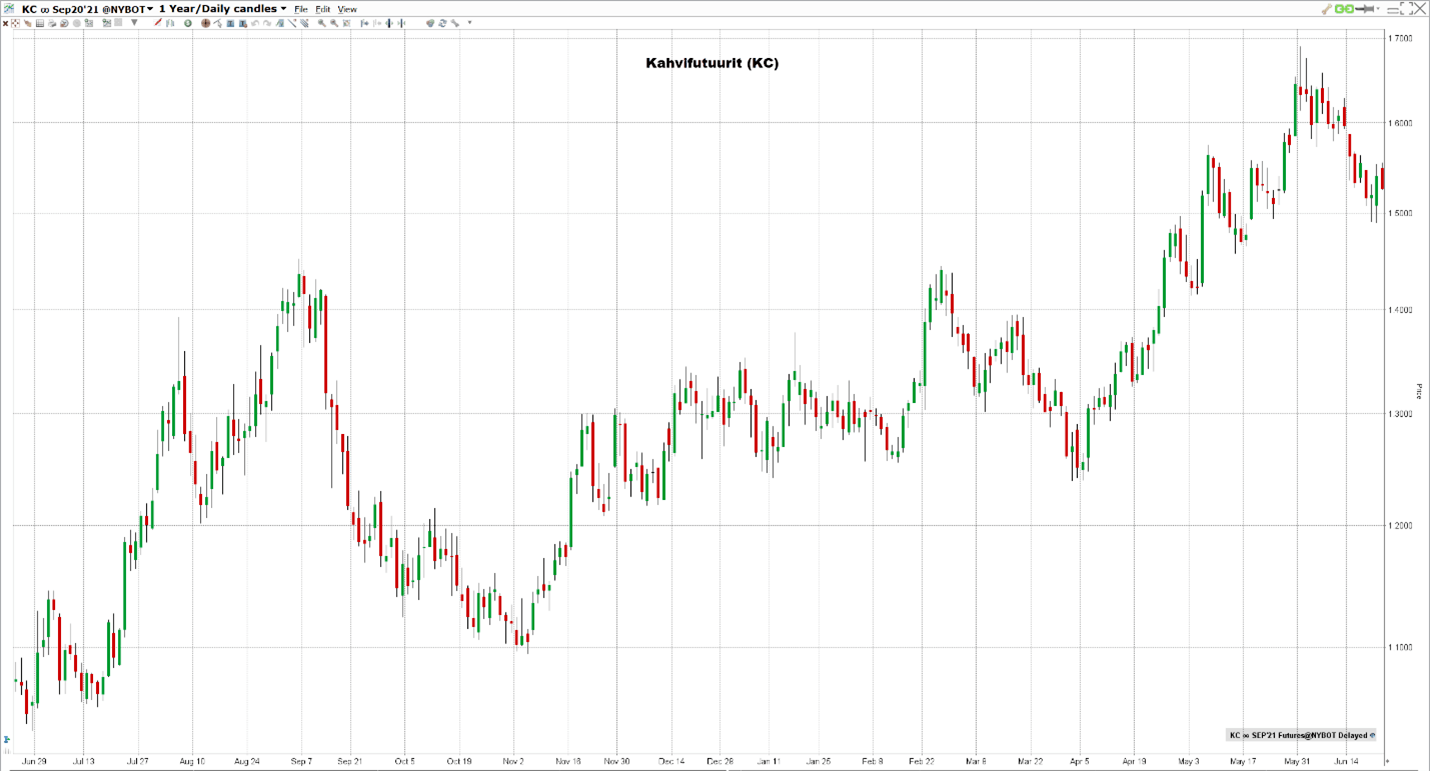
Task: Toggle the pushpin icon in the title bar
Action: pyautogui.click(x=1364, y=9)
